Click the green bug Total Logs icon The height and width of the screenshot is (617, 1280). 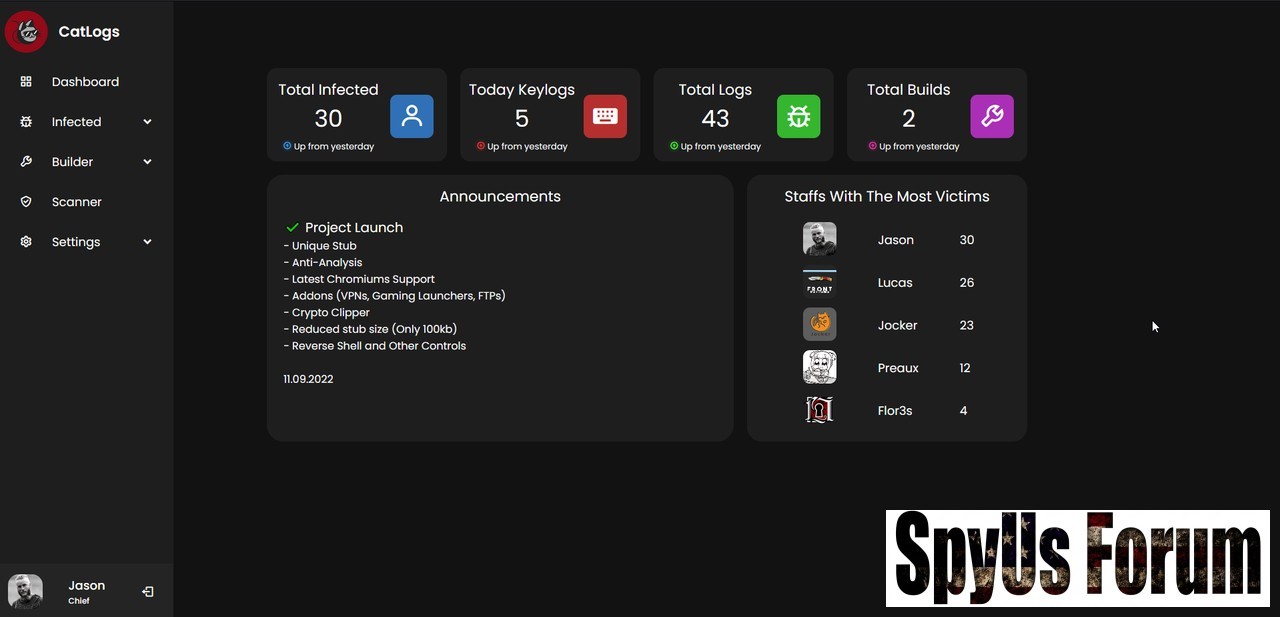tap(798, 116)
